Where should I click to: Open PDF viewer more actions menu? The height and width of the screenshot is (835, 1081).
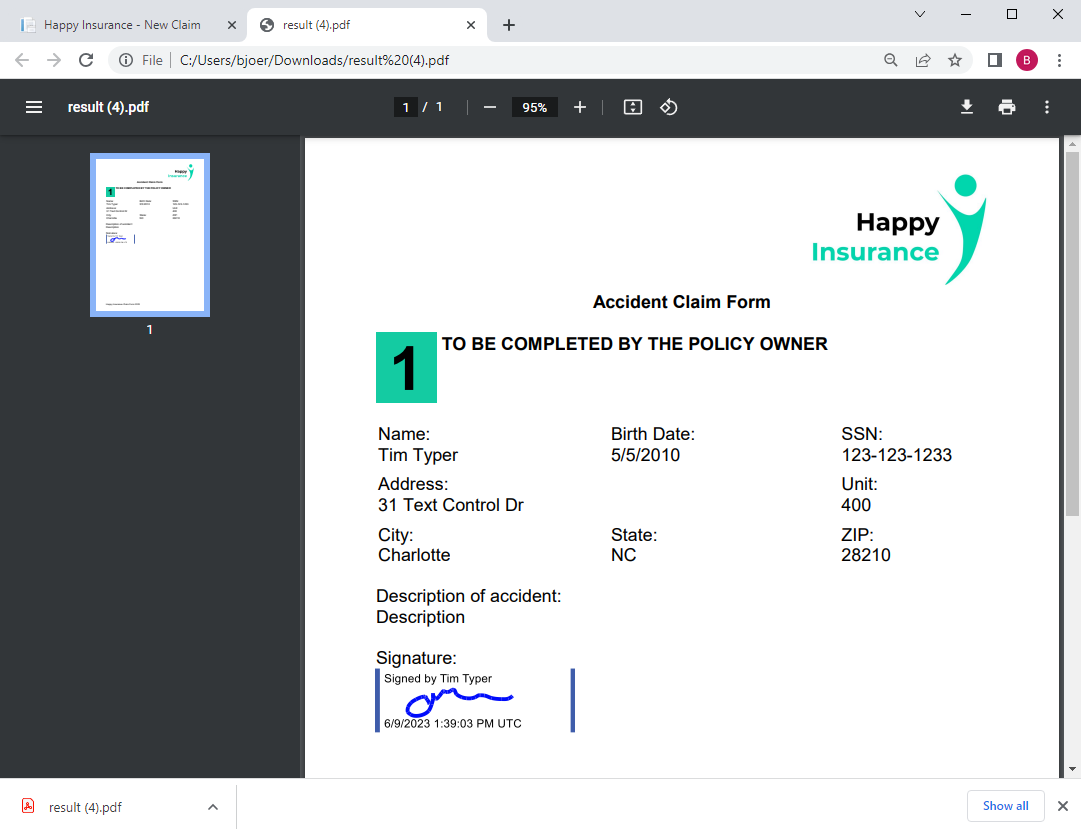(x=1047, y=107)
